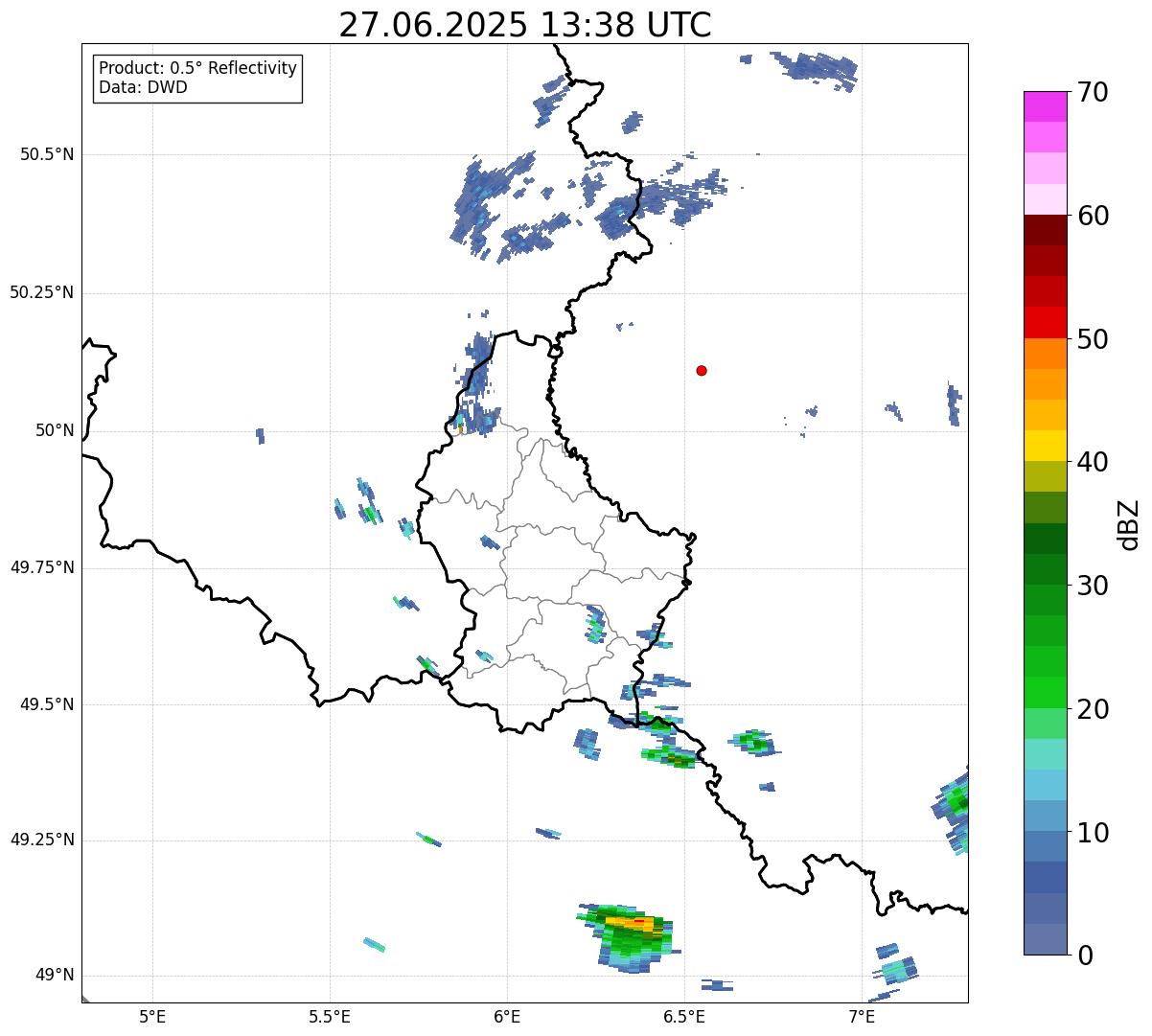Click the colorbar tick label 40
This screenshot has width=1152, height=1036.
tap(1093, 462)
